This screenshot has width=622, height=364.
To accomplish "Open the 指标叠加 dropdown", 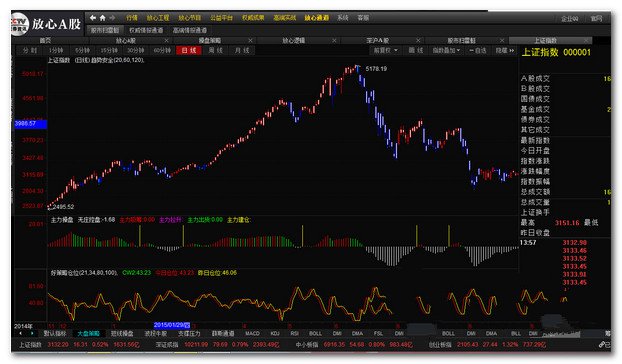I will click(446, 50).
